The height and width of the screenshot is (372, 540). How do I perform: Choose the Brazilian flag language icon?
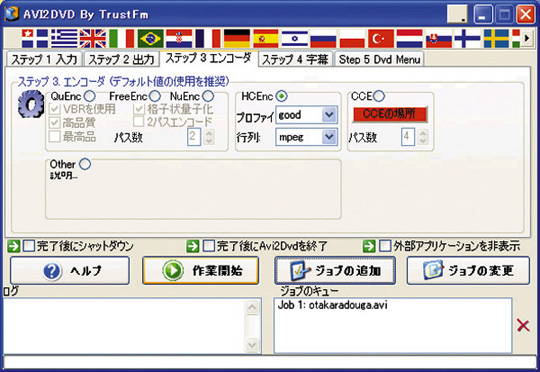pos(150,38)
